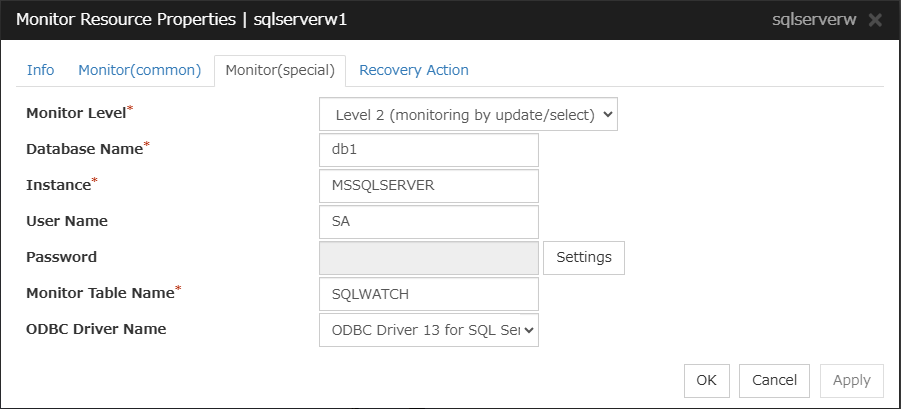Screen dimensions: 901x409
Task: Switch to the Info tab
Action: pos(41,70)
